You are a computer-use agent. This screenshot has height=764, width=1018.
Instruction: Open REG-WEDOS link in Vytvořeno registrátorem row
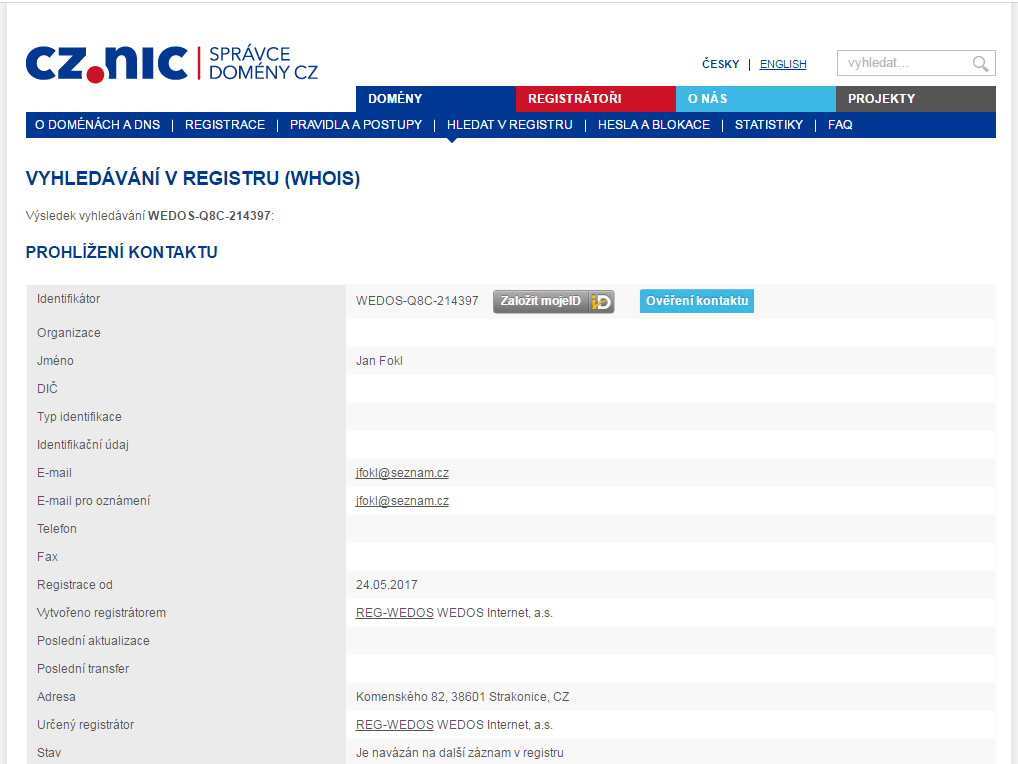[x=394, y=613]
